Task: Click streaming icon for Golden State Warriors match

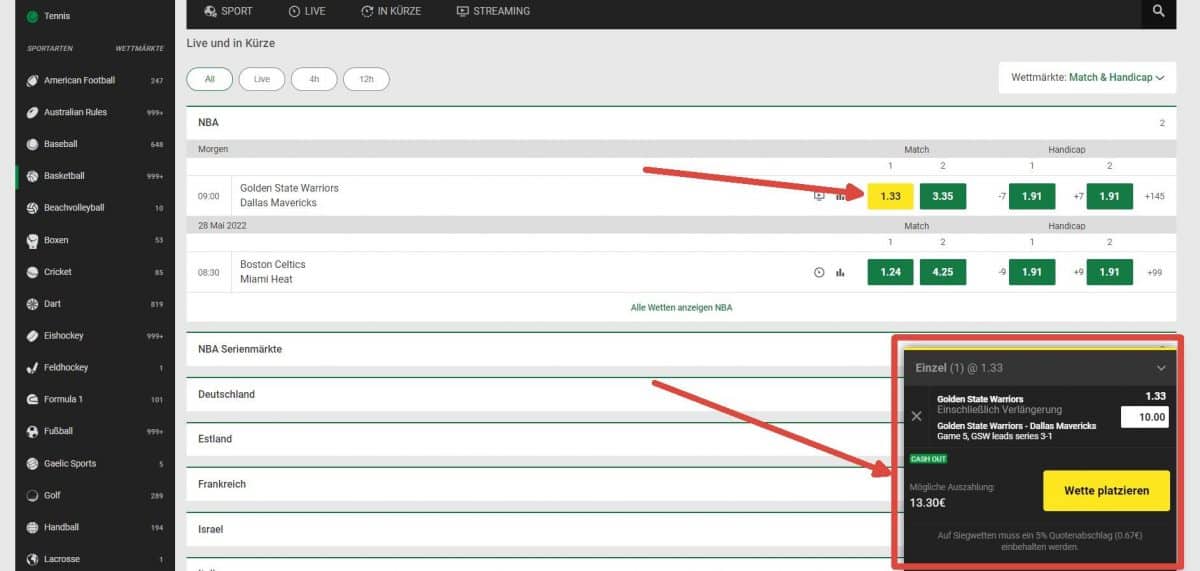Action: pyautogui.click(x=819, y=196)
